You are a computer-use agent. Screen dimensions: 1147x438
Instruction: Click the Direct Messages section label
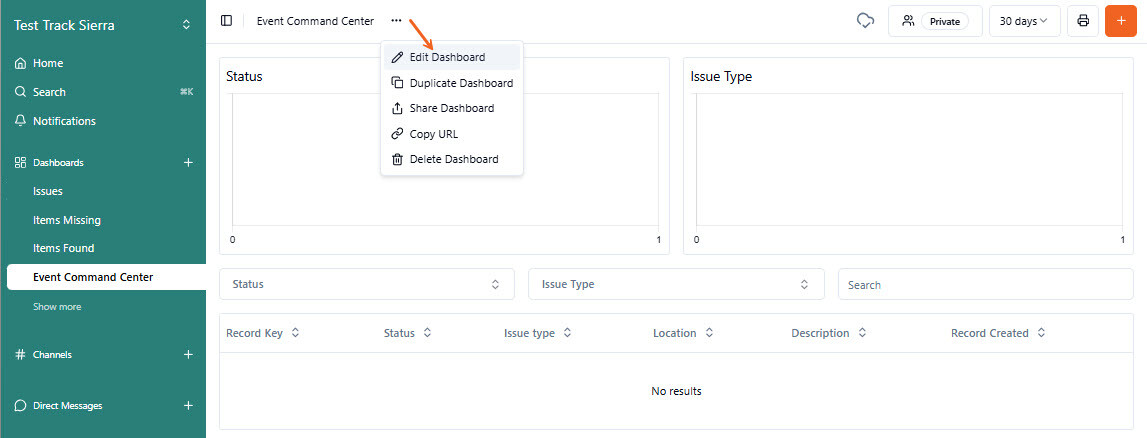point(67,405)
